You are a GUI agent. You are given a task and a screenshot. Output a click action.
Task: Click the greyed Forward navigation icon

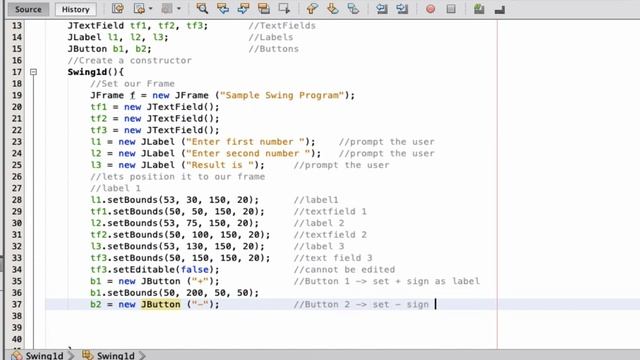(167, 9)
